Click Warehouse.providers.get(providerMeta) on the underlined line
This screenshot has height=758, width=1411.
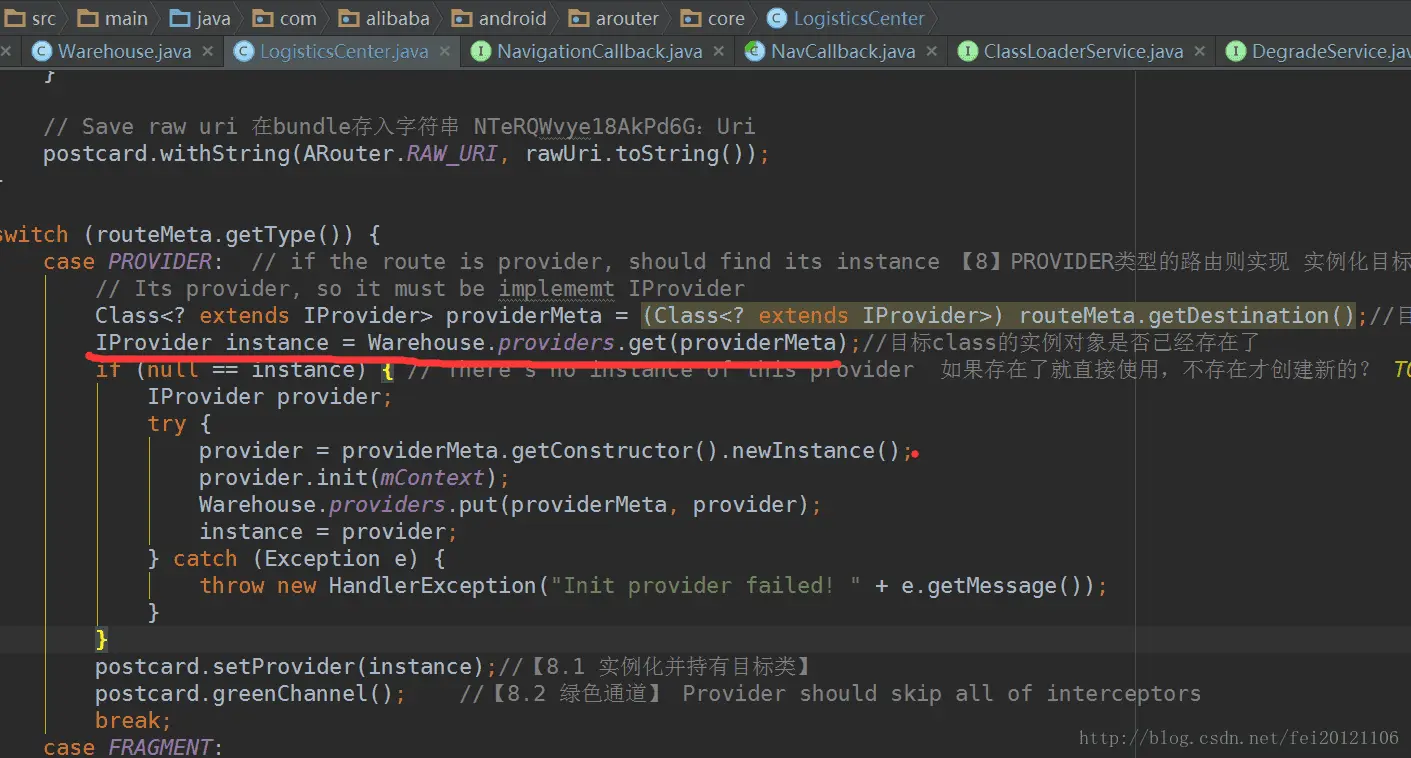point(607,343)
